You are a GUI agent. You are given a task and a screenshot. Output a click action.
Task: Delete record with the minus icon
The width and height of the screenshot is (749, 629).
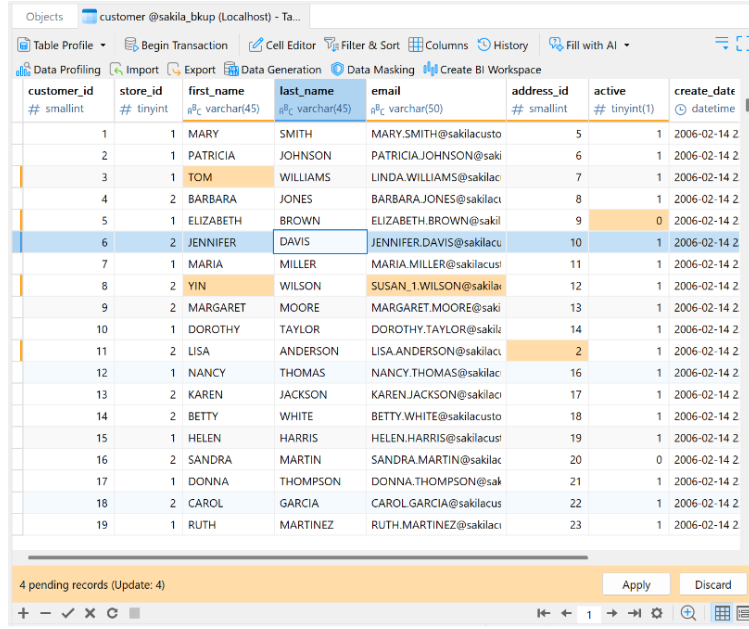[45, 613]
